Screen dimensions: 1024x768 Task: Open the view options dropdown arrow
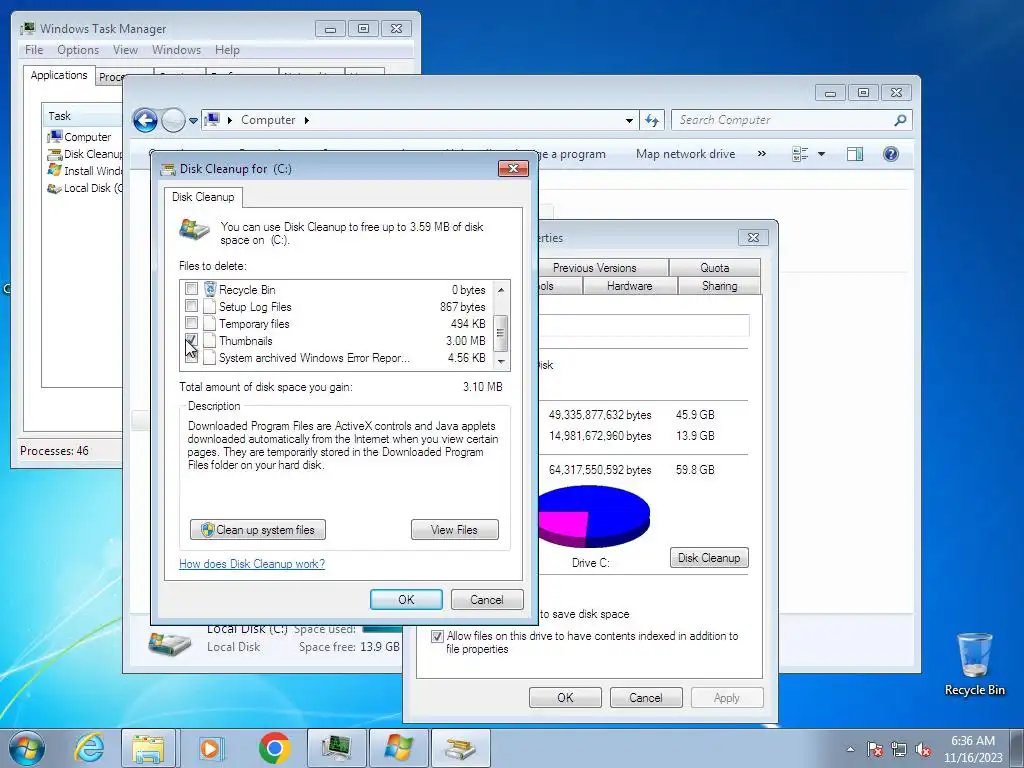point(822,154)
